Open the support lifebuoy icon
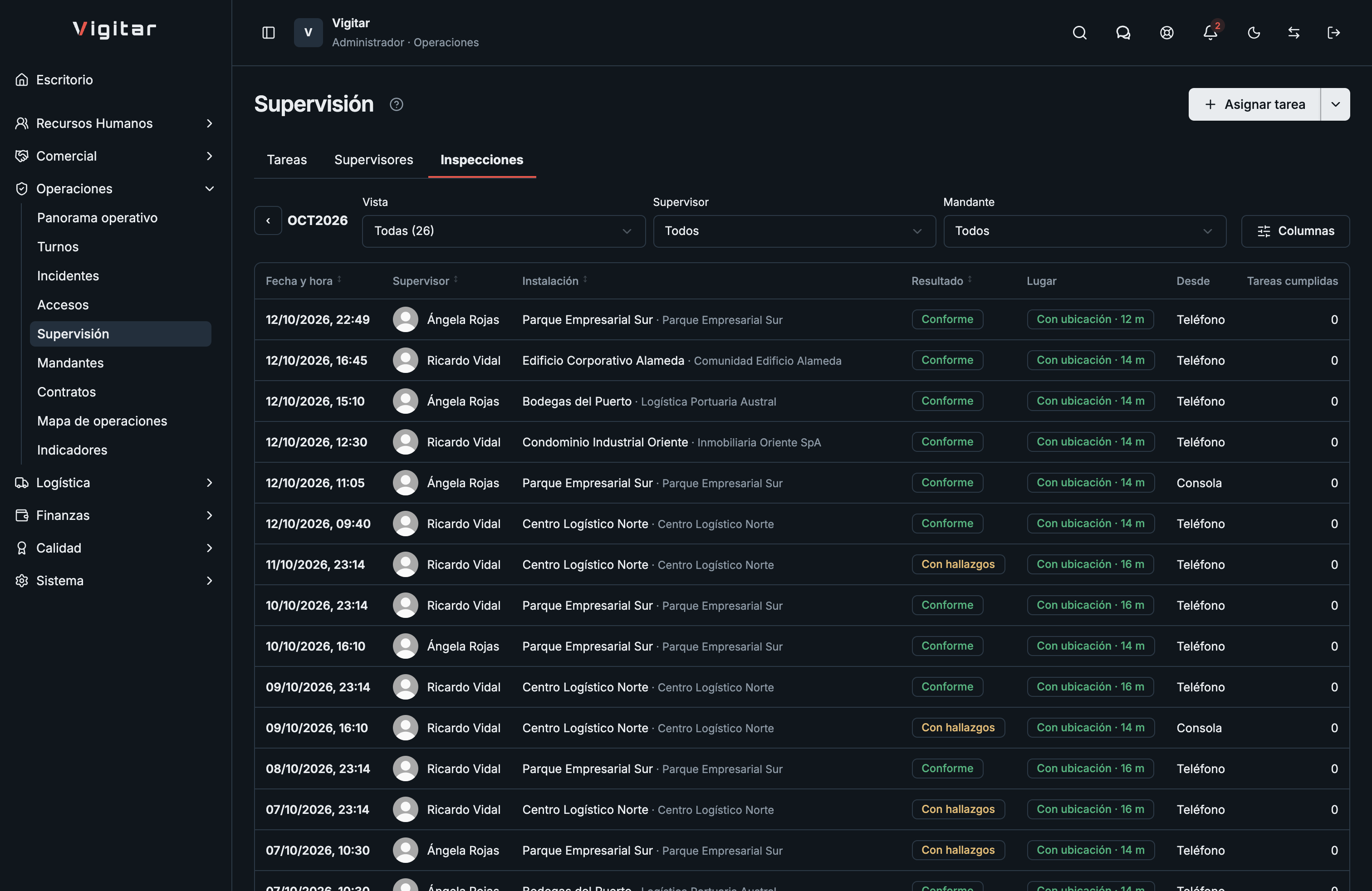 pos(1167,33)
